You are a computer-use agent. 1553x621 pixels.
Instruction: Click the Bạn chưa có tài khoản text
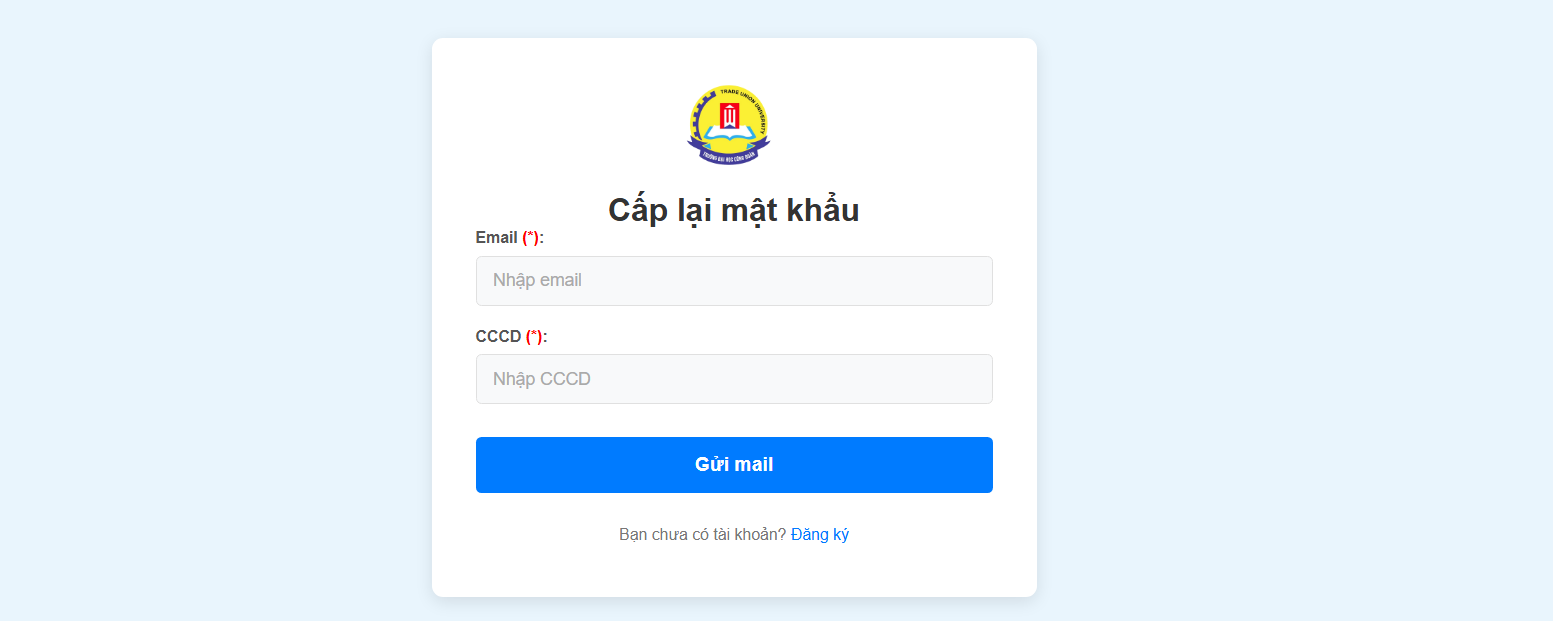(x=702, y=534)
